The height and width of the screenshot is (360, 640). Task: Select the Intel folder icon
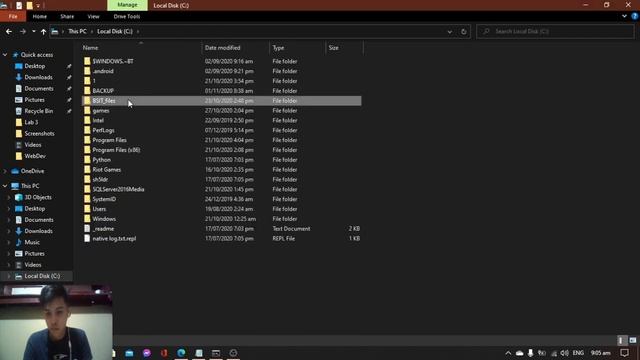pyautogui.click(x=87, y=120)
